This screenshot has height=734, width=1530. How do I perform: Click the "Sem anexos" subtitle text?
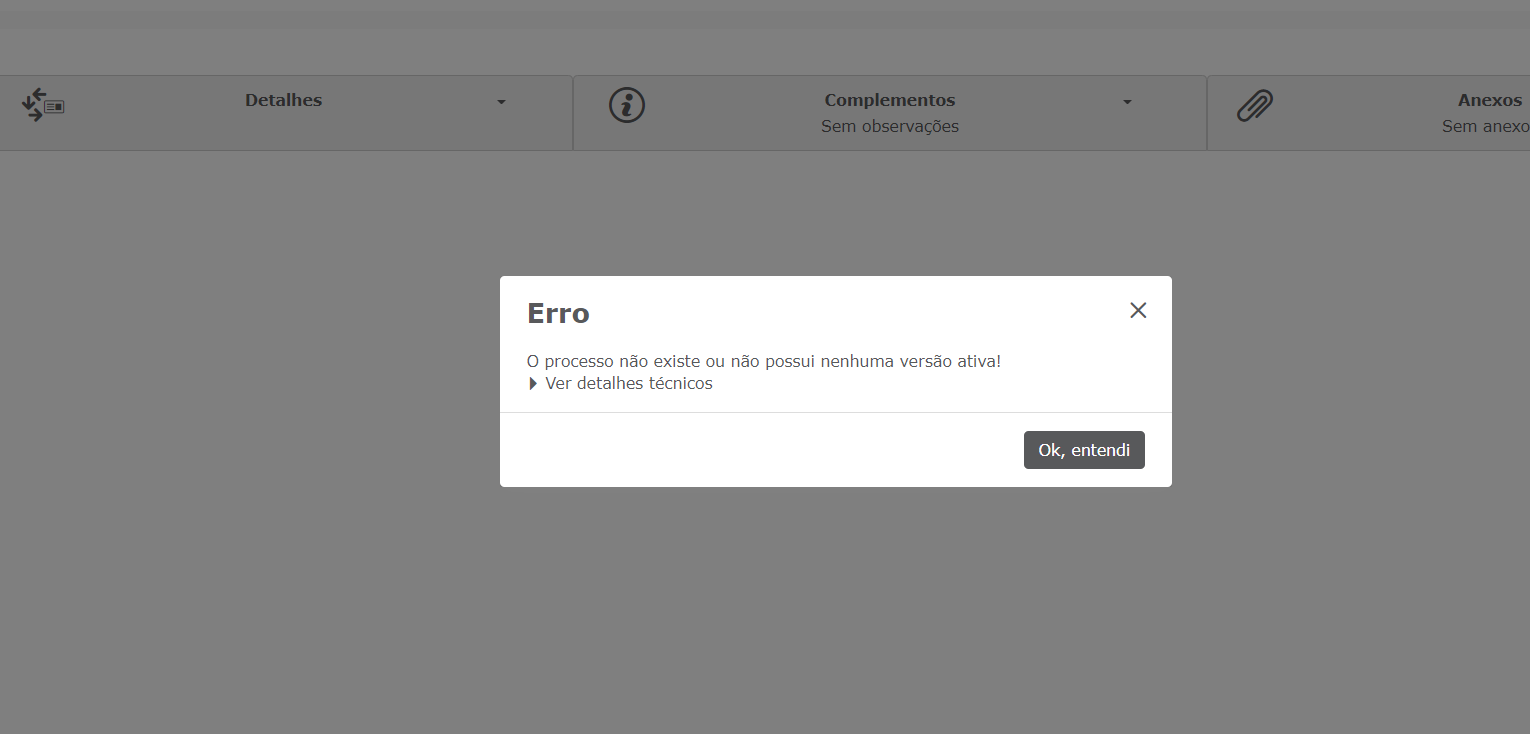point(1485,127)
